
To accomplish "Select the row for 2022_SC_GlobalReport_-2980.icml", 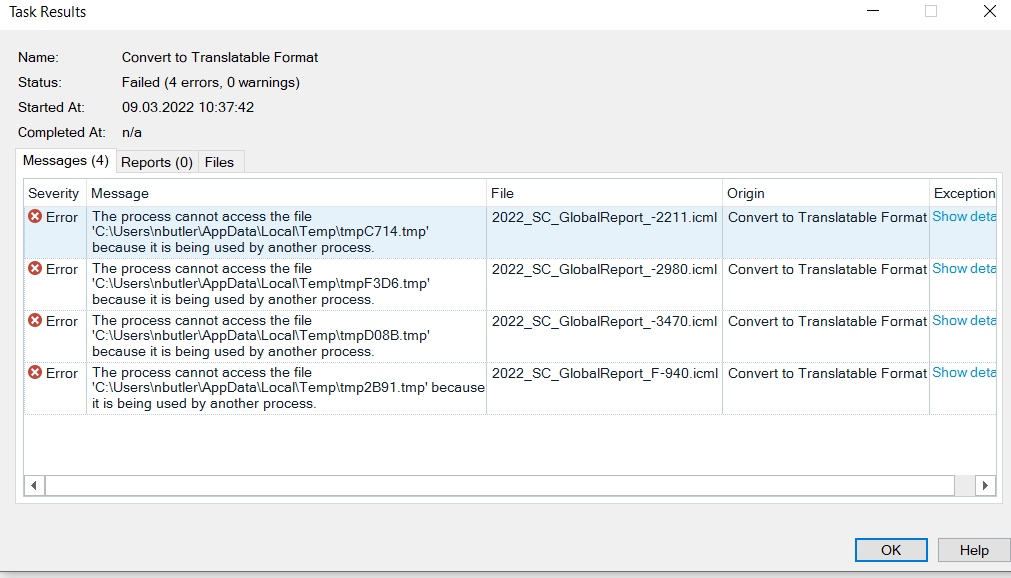I will click(604, 269).
